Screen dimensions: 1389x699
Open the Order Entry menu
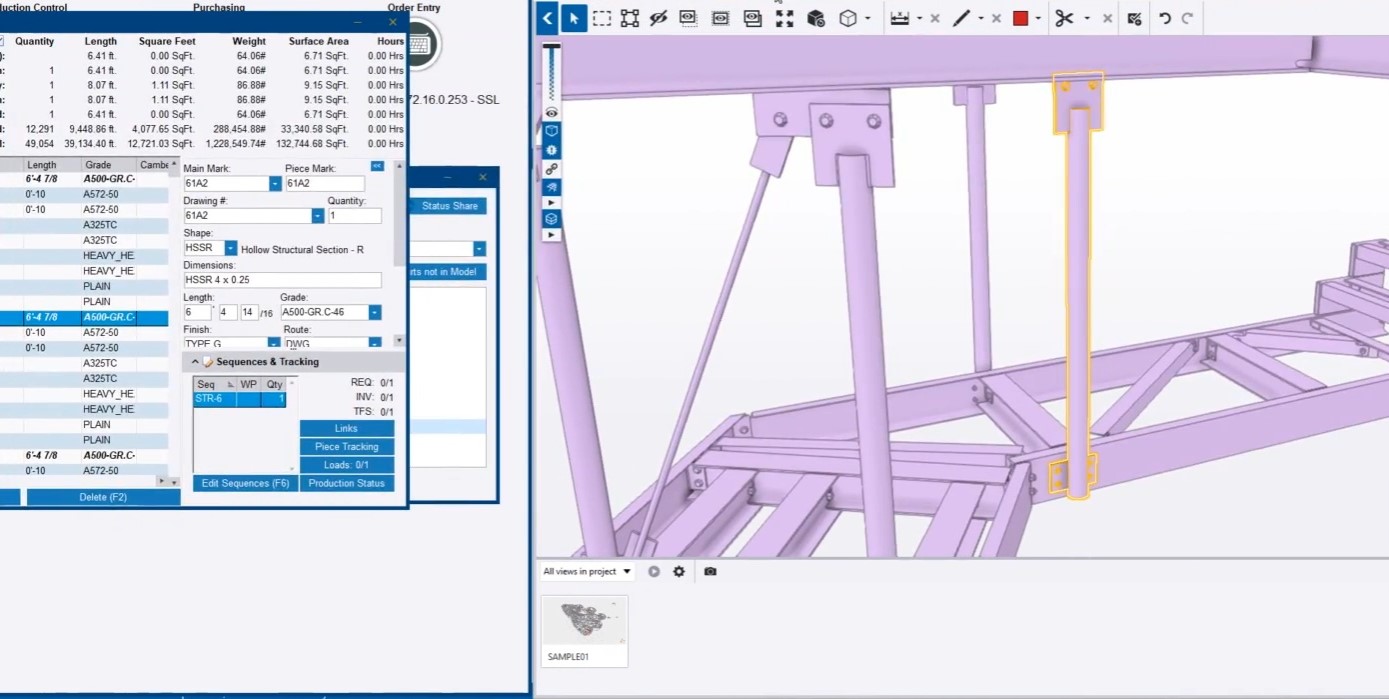(414, 7)
